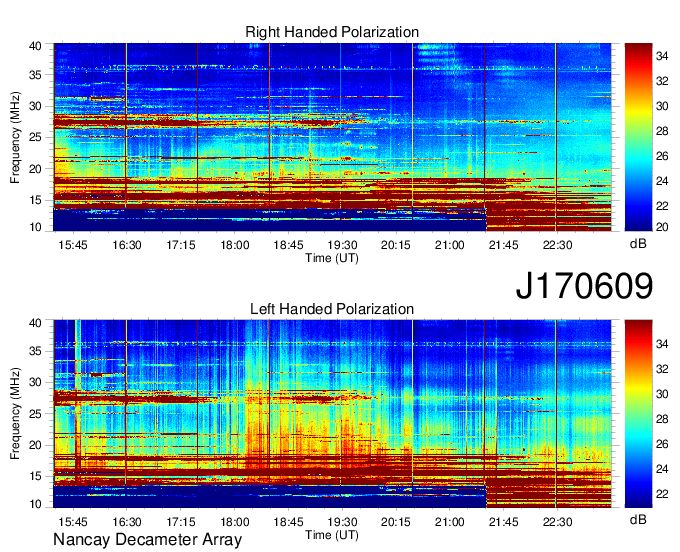Click the 19:30 time tick on the Right Handed plot
This screenshot has width=680, height=552.
point(342,245)
